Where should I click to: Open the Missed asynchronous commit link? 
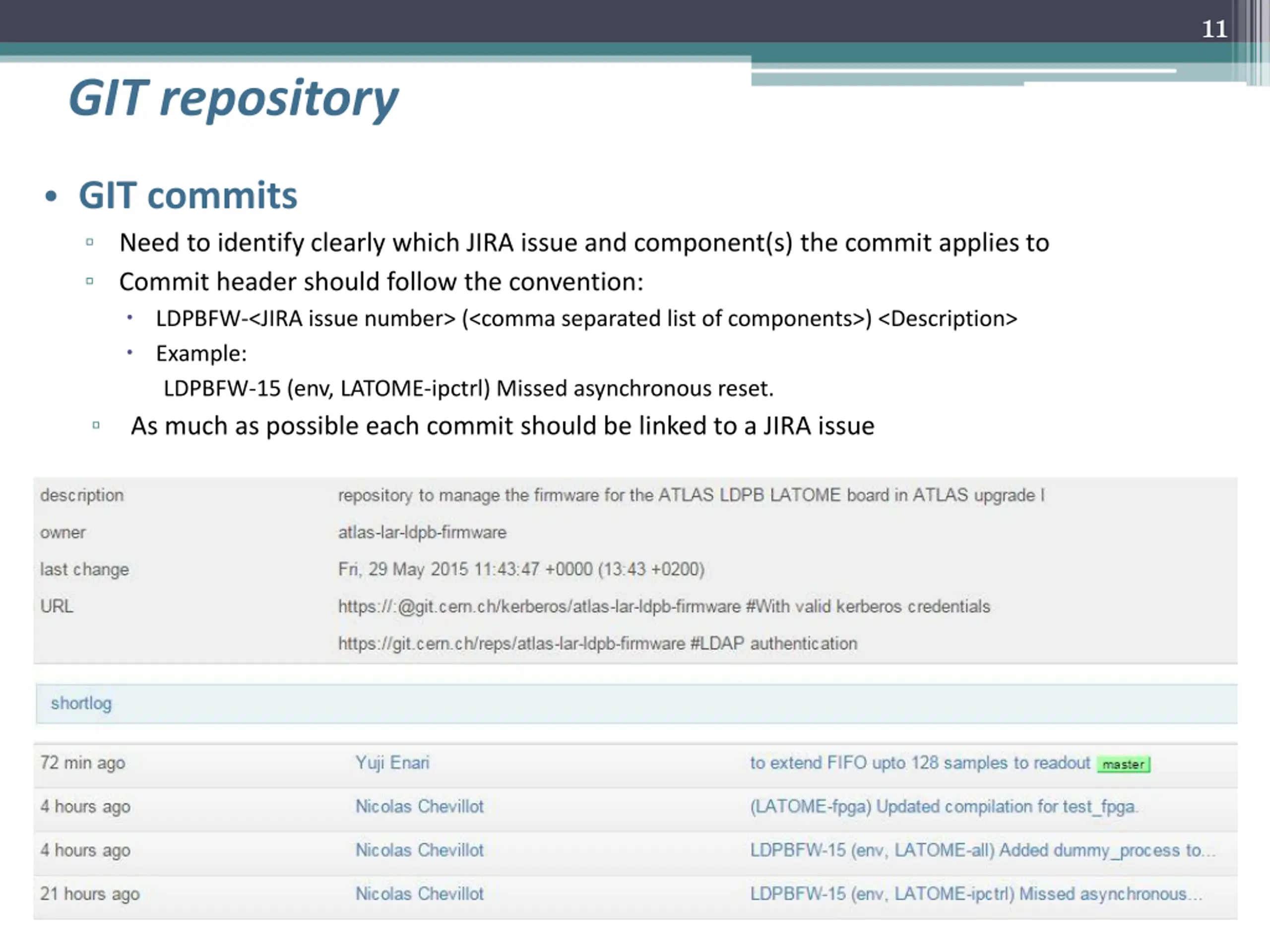pyautogui.click(x=976, y=894)
